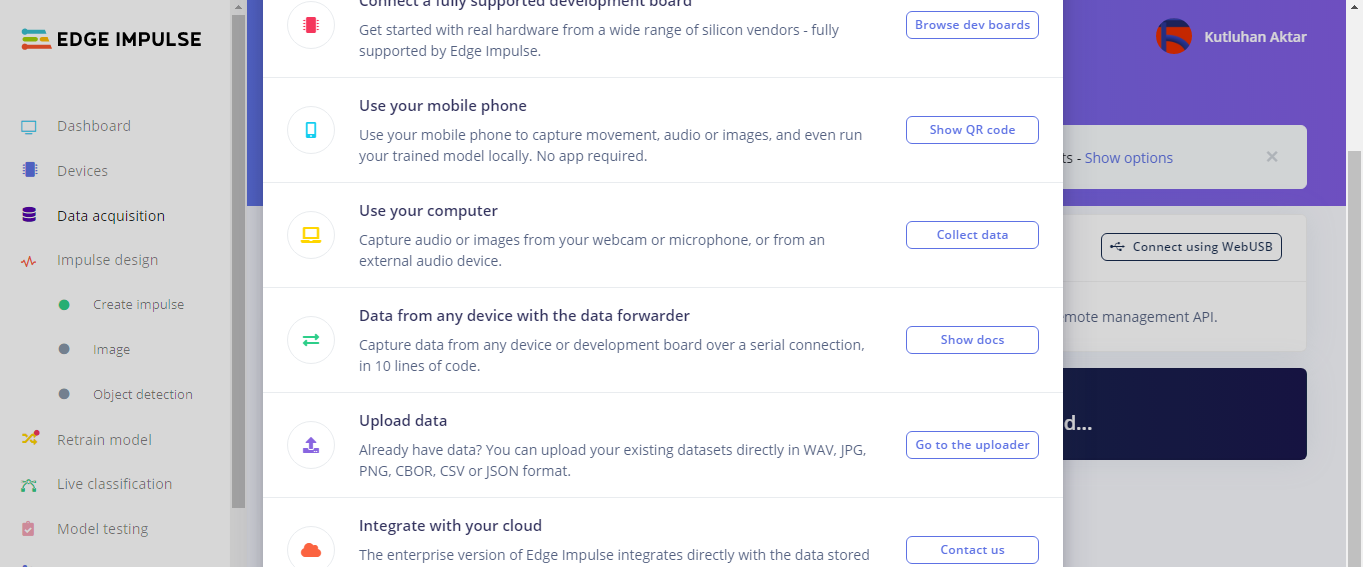1363x567 pixels.
Task: Click the development board chip icon
Action: 311,25
